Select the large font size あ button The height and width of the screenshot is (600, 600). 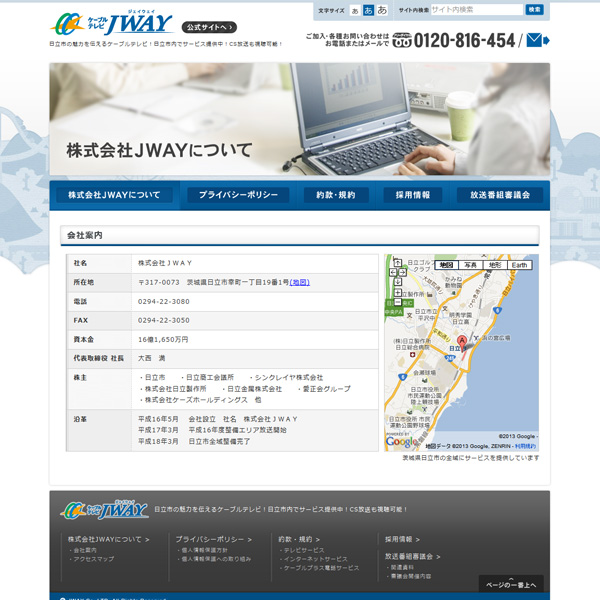point(382,10)
